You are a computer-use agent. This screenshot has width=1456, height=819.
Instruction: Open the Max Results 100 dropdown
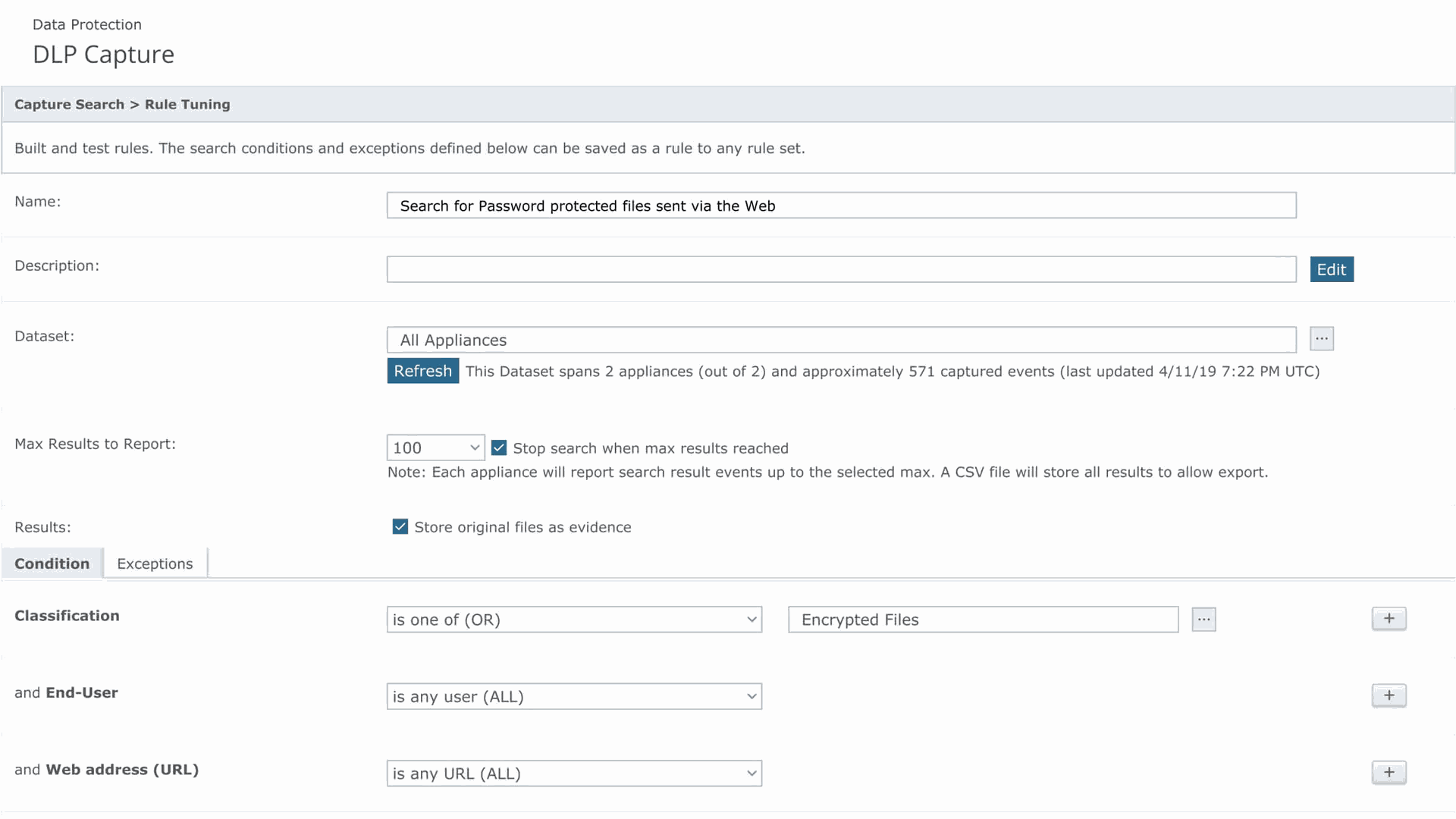(435, 448)
